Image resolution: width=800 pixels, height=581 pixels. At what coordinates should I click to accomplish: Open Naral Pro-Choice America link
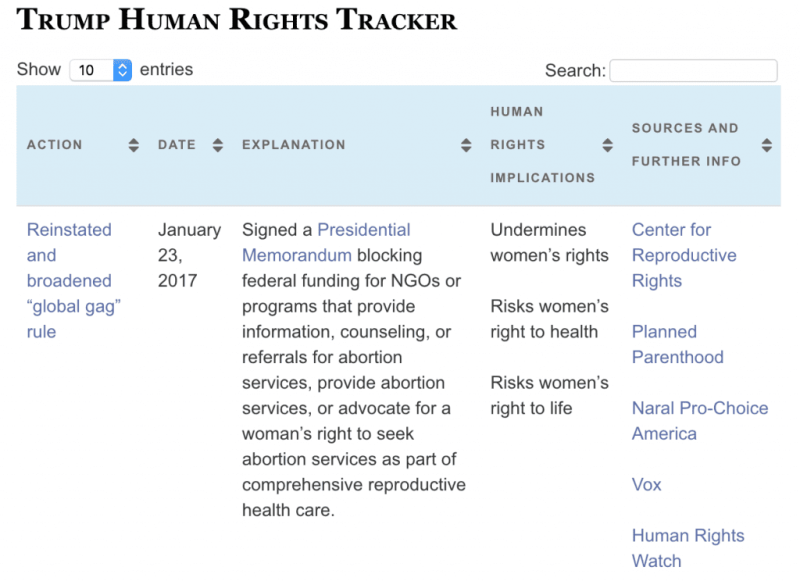pos(700,421)
